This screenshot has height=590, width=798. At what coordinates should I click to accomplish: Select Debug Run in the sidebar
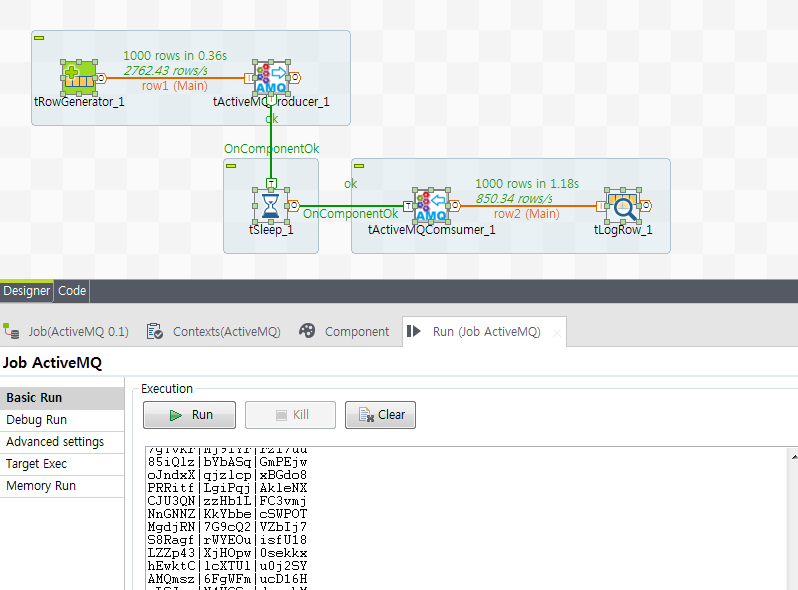[x=37, y=420]
